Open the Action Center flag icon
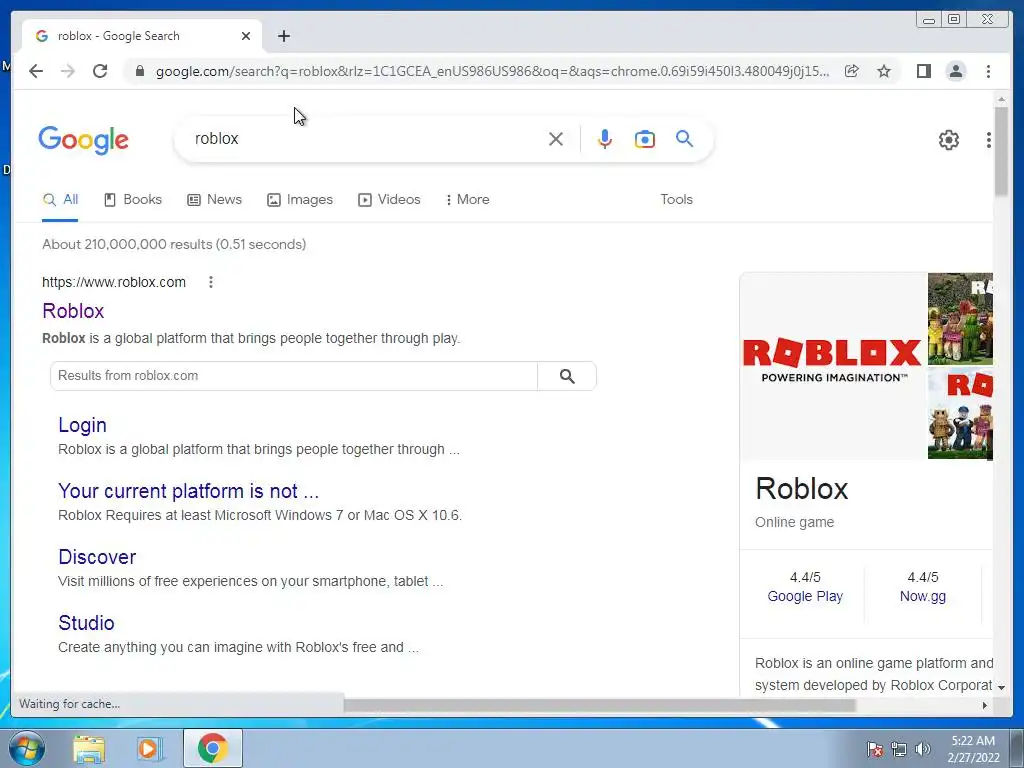The image size is (1024, 768). [875, 750]
